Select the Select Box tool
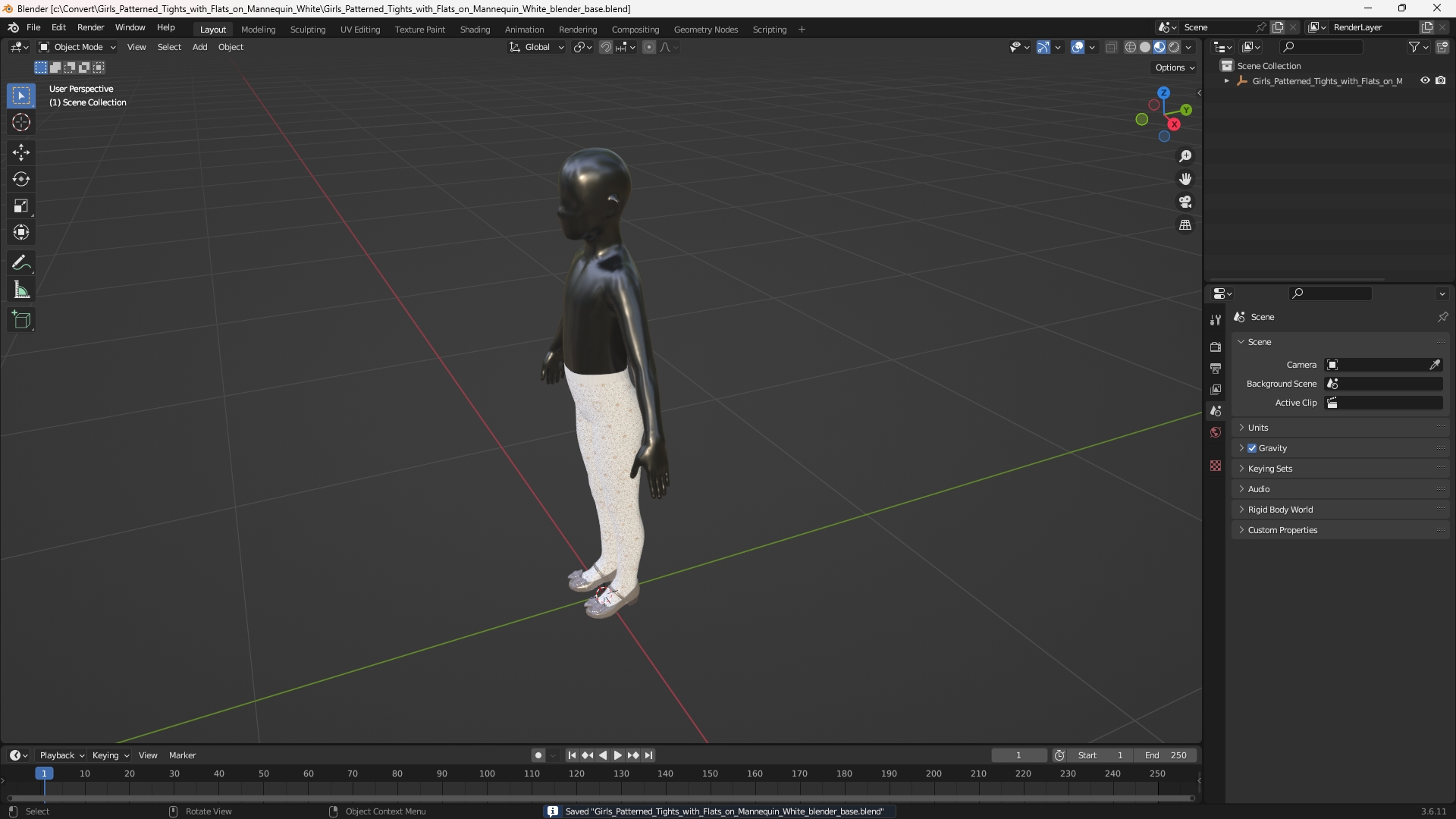Screen dimensions: 1456x819 (21, 96)
